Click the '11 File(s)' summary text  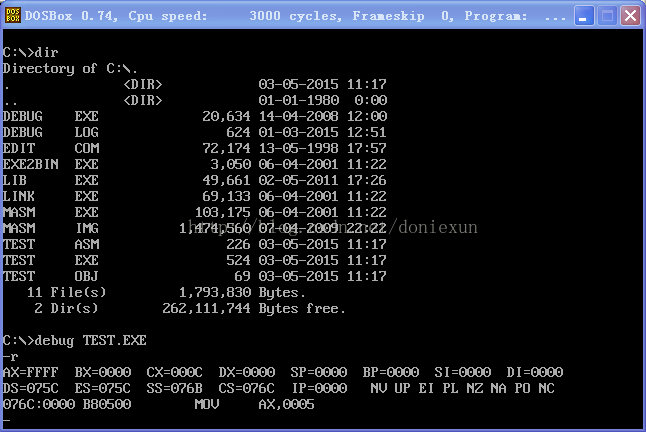tap(66, 292)
